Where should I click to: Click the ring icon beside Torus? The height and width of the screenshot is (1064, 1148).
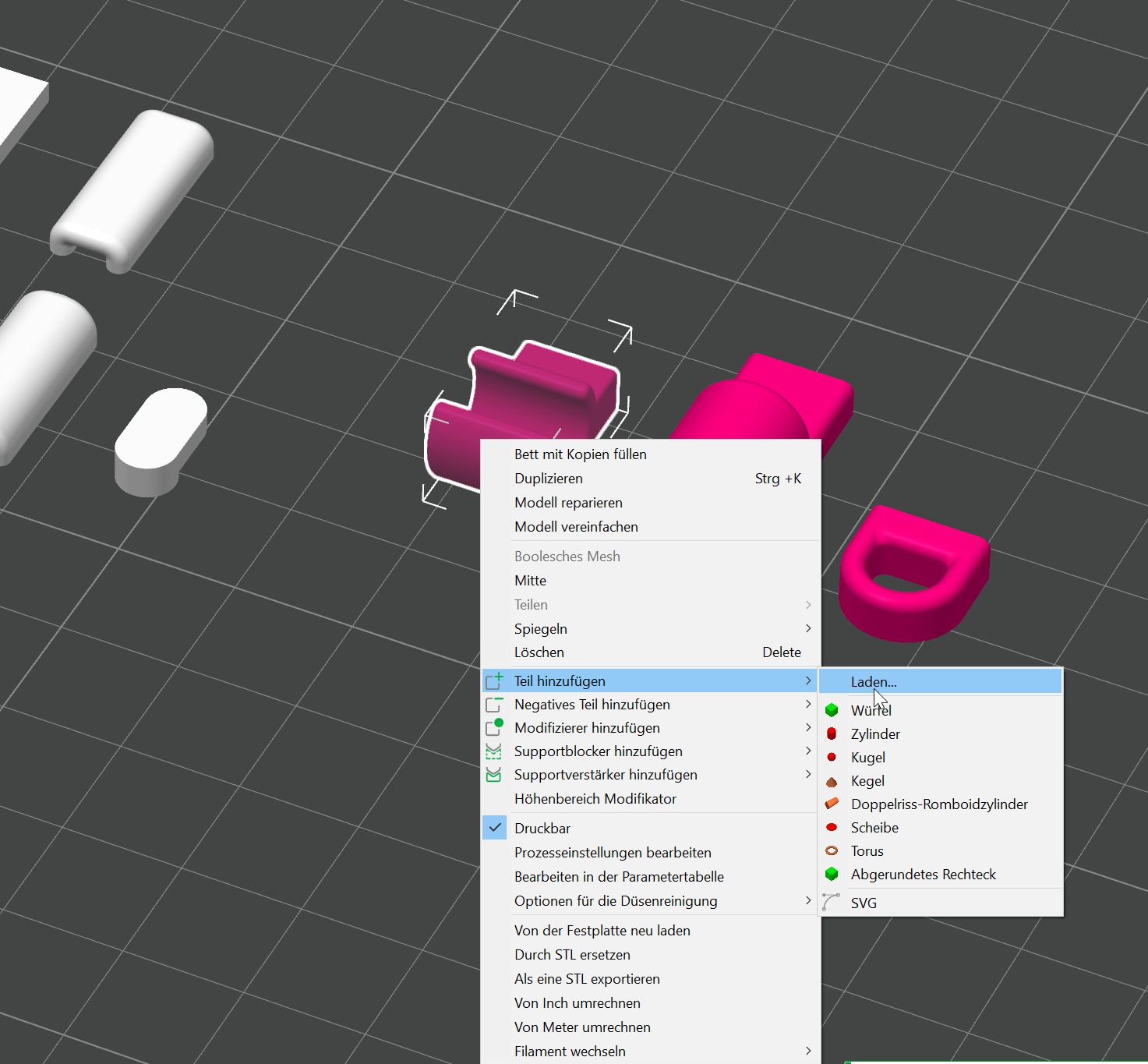point(832,851)
